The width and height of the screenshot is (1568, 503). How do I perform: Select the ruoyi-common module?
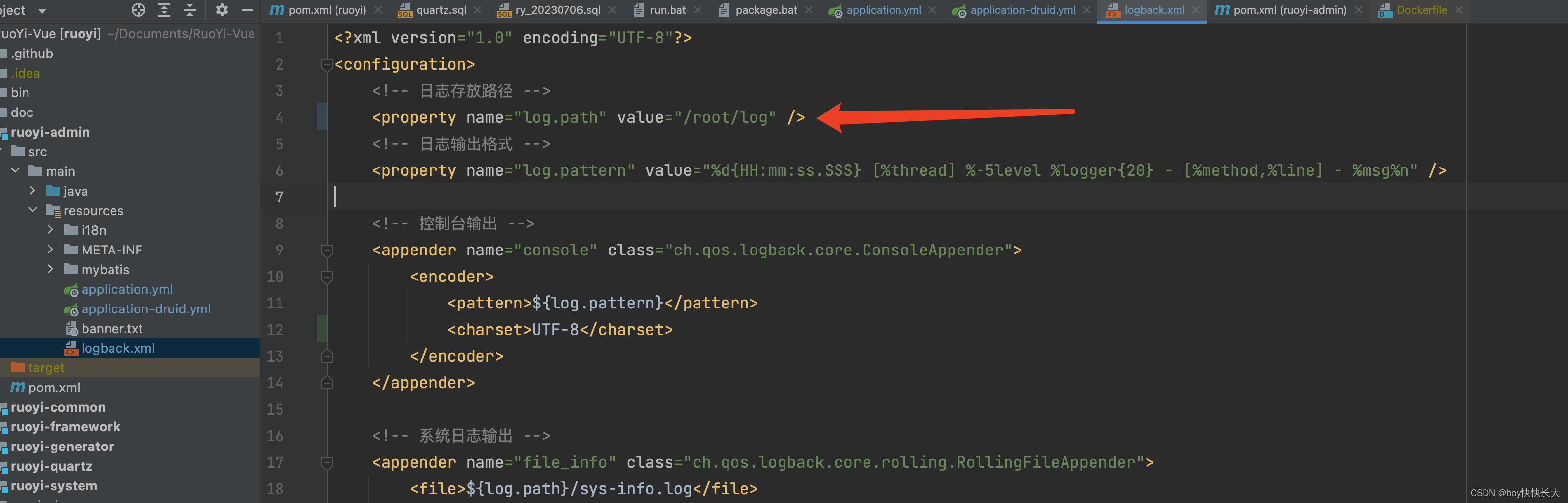point(58,407)
